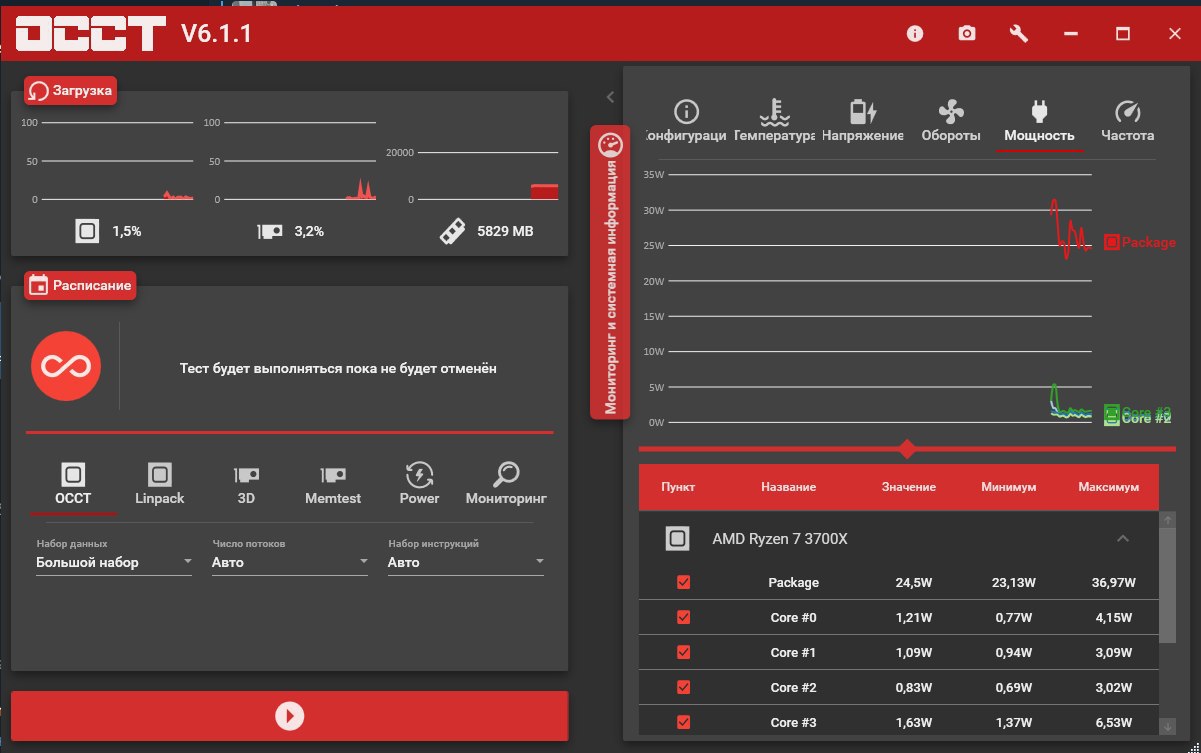Open settings via the wrench icon
This screenshot has width=1201, height=753.
pos(1019,34)
